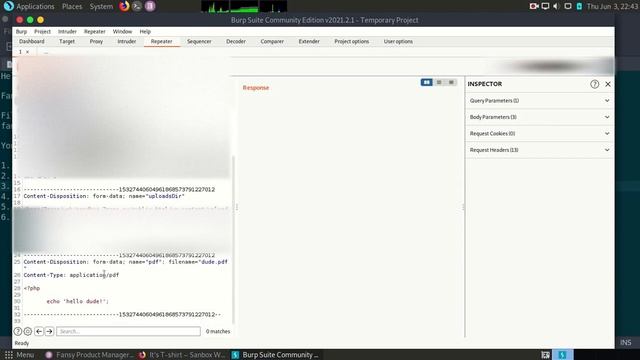Click the purple launcher icon in top panel
640x360 pixels.
pyautogui.click(x=150, y=6)
